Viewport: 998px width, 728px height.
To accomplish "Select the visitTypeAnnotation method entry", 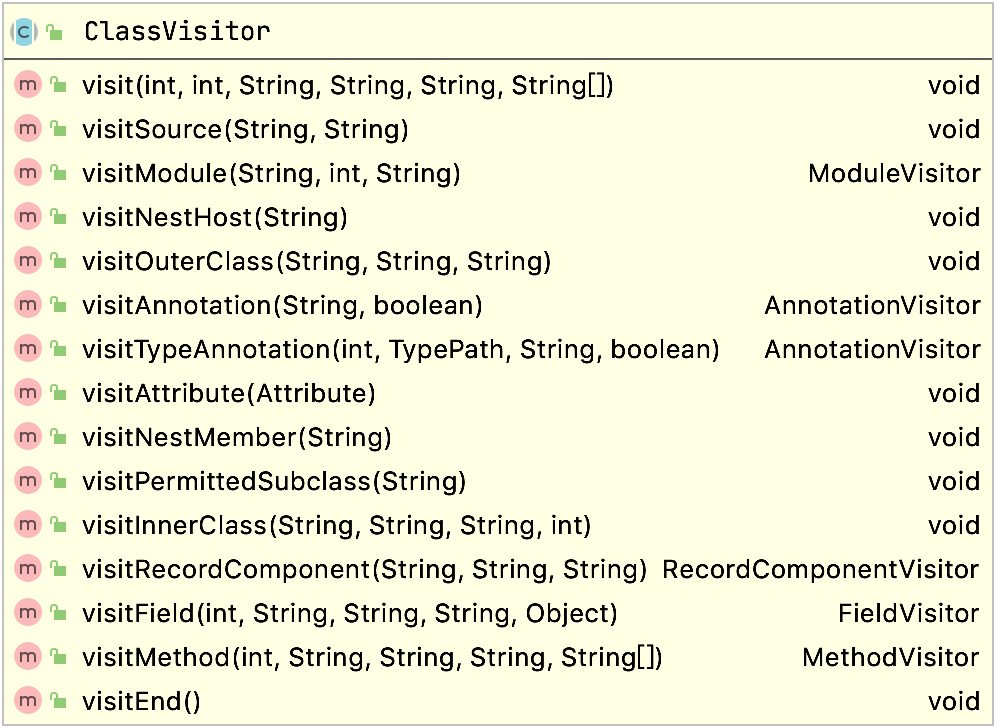I will point(400,349).
